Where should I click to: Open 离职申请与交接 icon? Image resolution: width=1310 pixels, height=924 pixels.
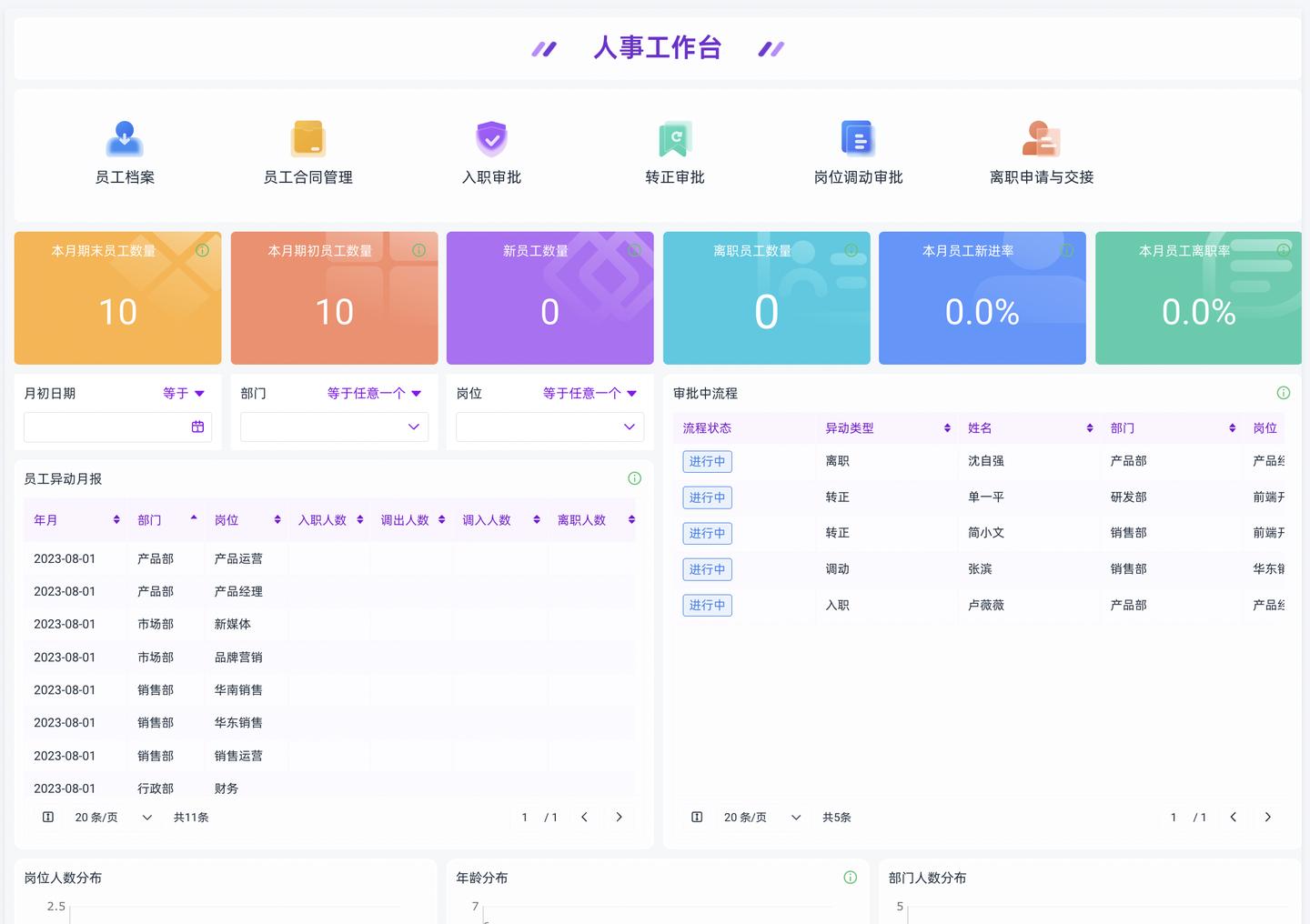click(x=1042, y=139)
